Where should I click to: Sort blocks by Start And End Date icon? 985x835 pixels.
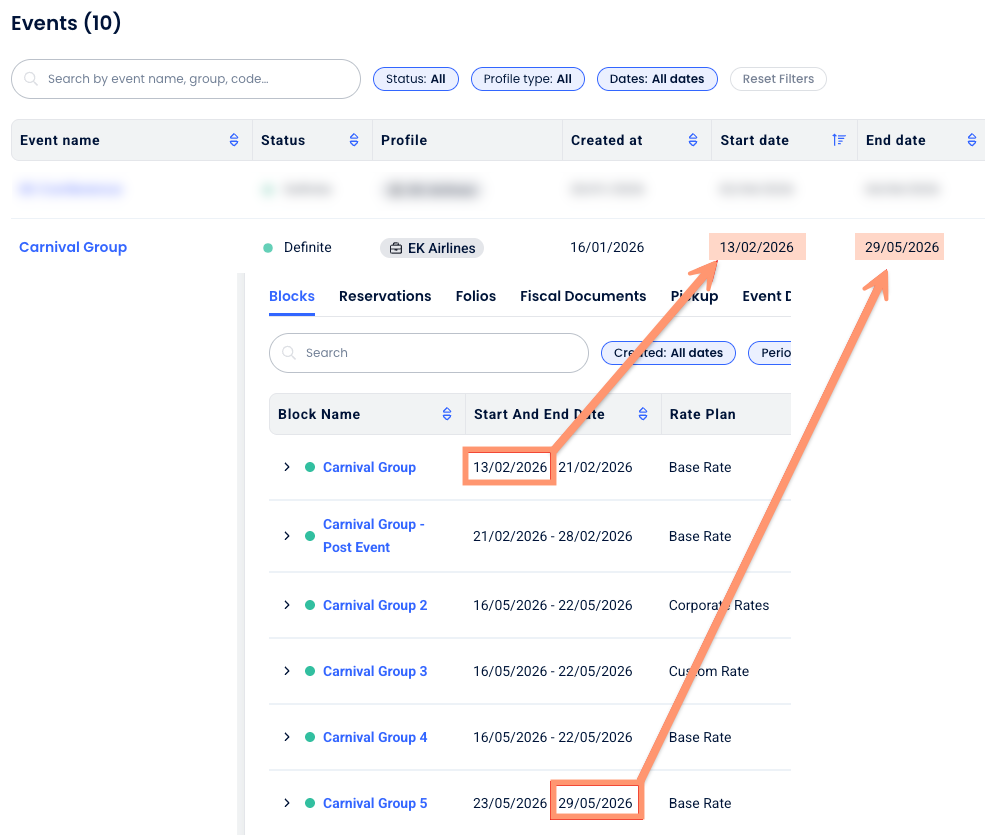point(643,414)
